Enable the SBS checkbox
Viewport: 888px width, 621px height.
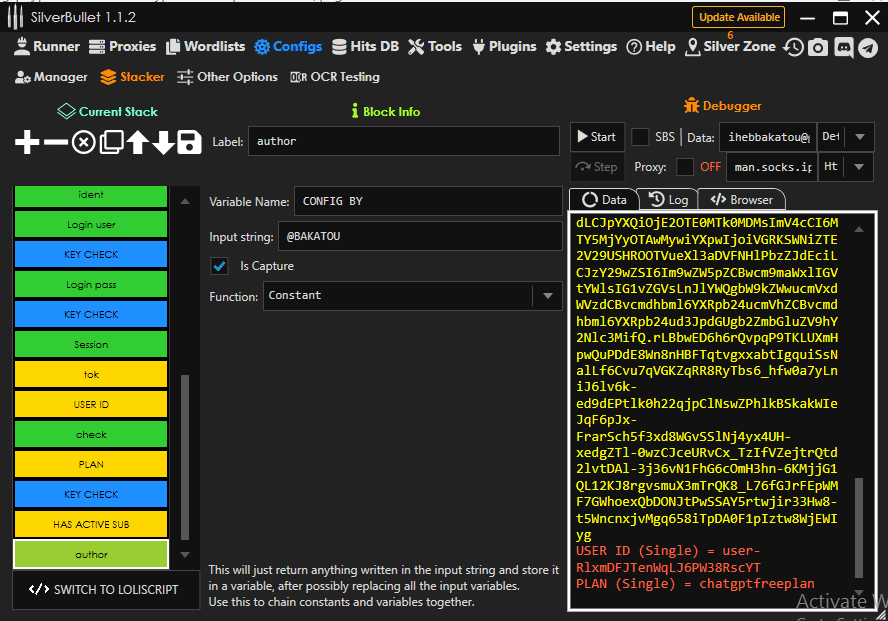pos(640,137)
